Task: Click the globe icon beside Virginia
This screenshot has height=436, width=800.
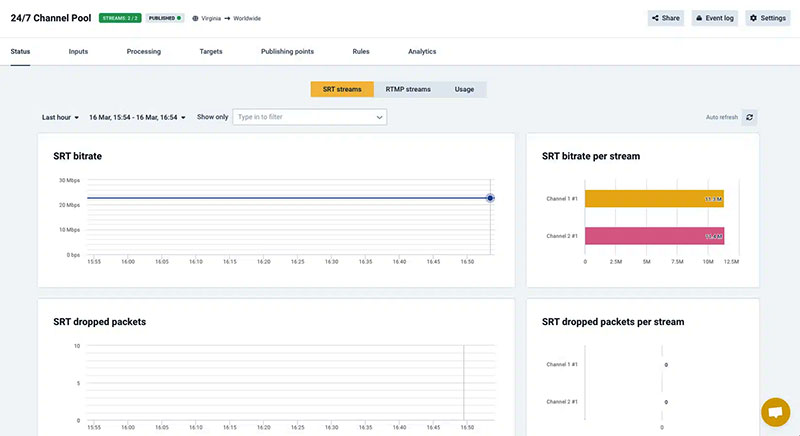Action: tap(195, 18)
